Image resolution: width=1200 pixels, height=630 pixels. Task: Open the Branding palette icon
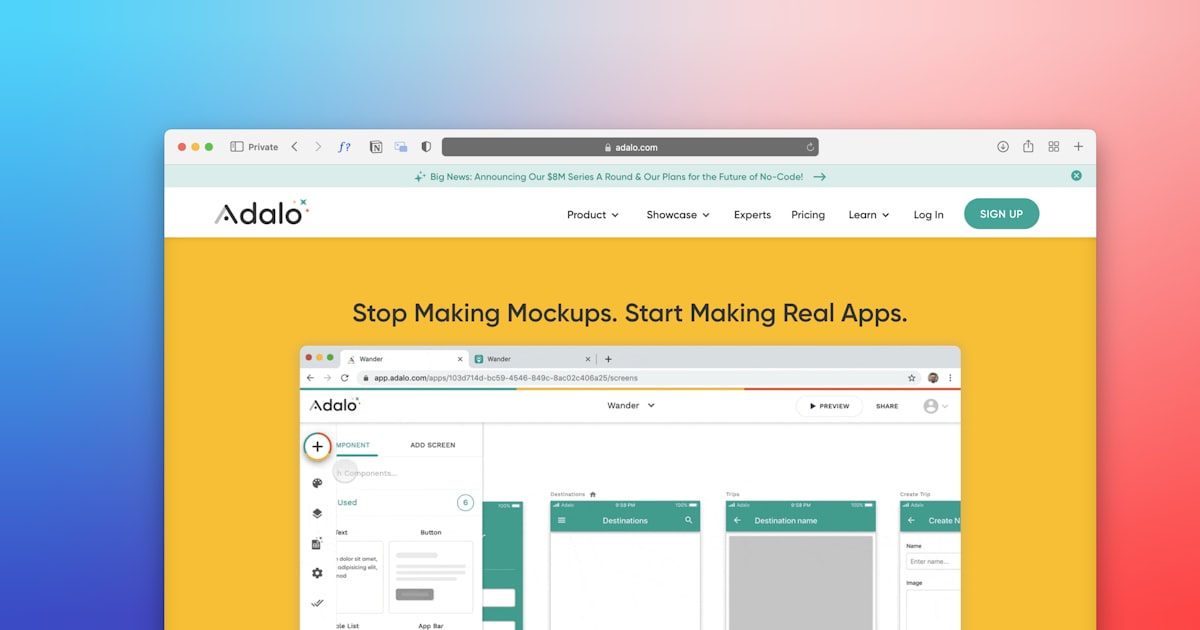(317, 483)
